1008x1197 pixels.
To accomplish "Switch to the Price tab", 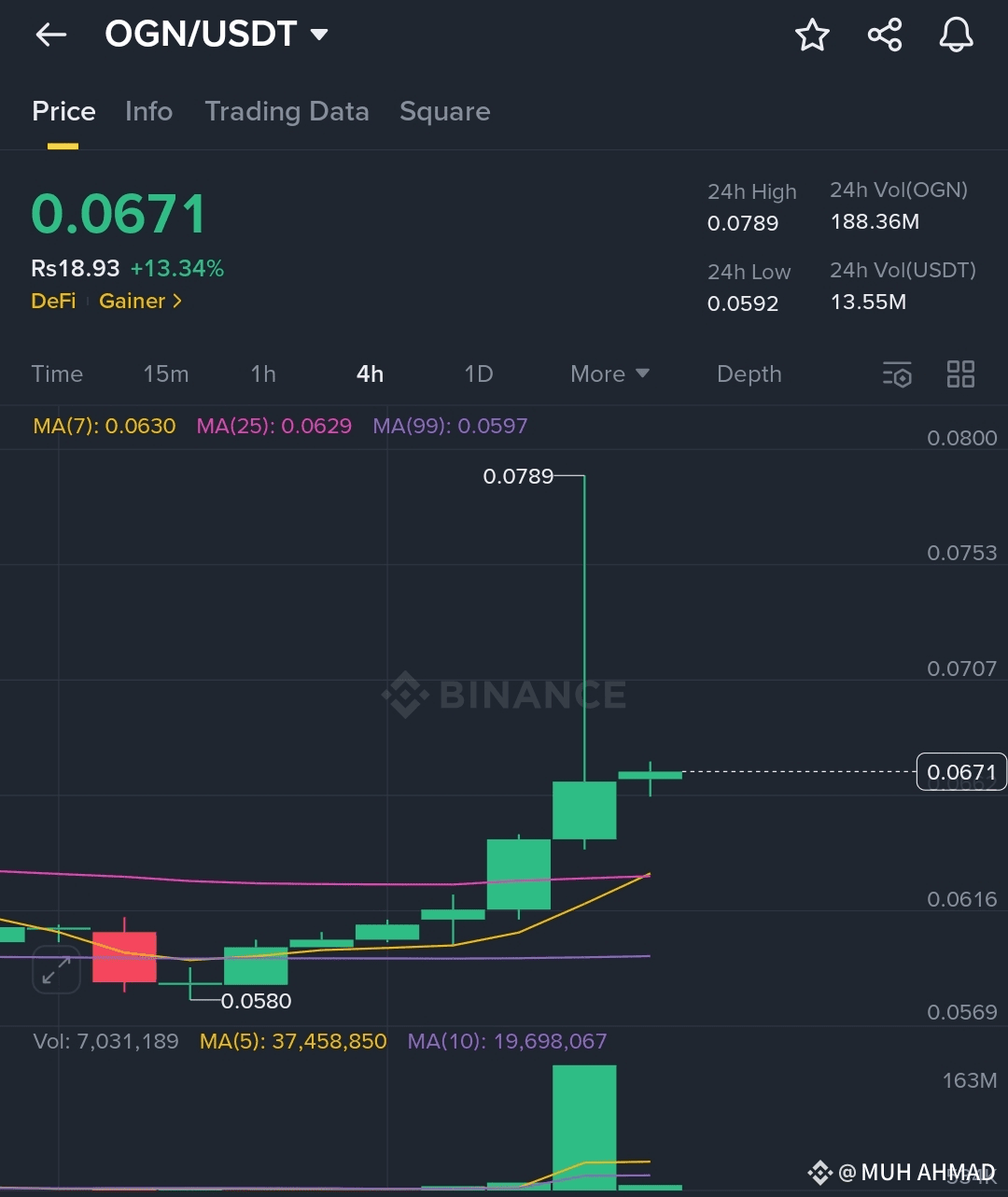I will (63, 111).
